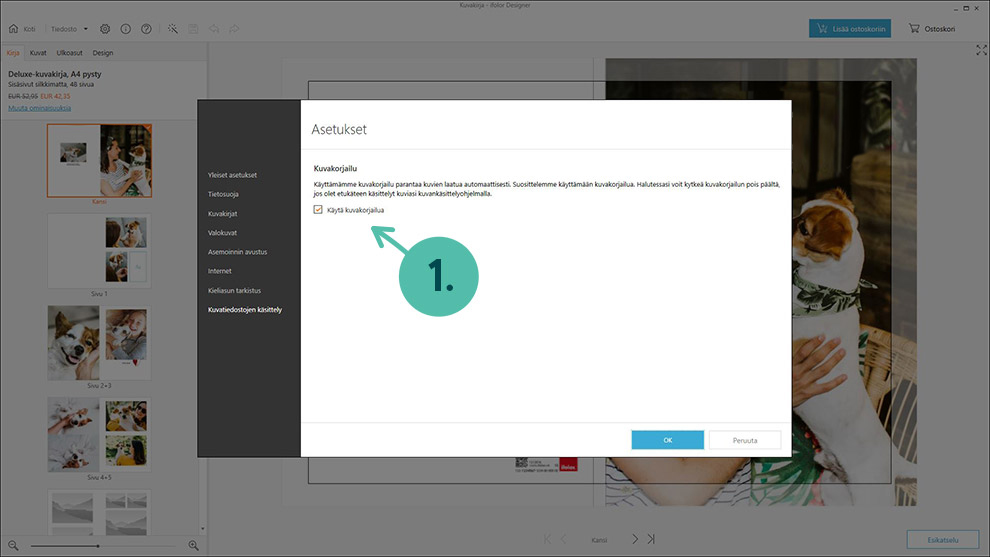Viewport: 990px width, 557px height.
Task: Open help with the question mark icon
Action: 146,29
